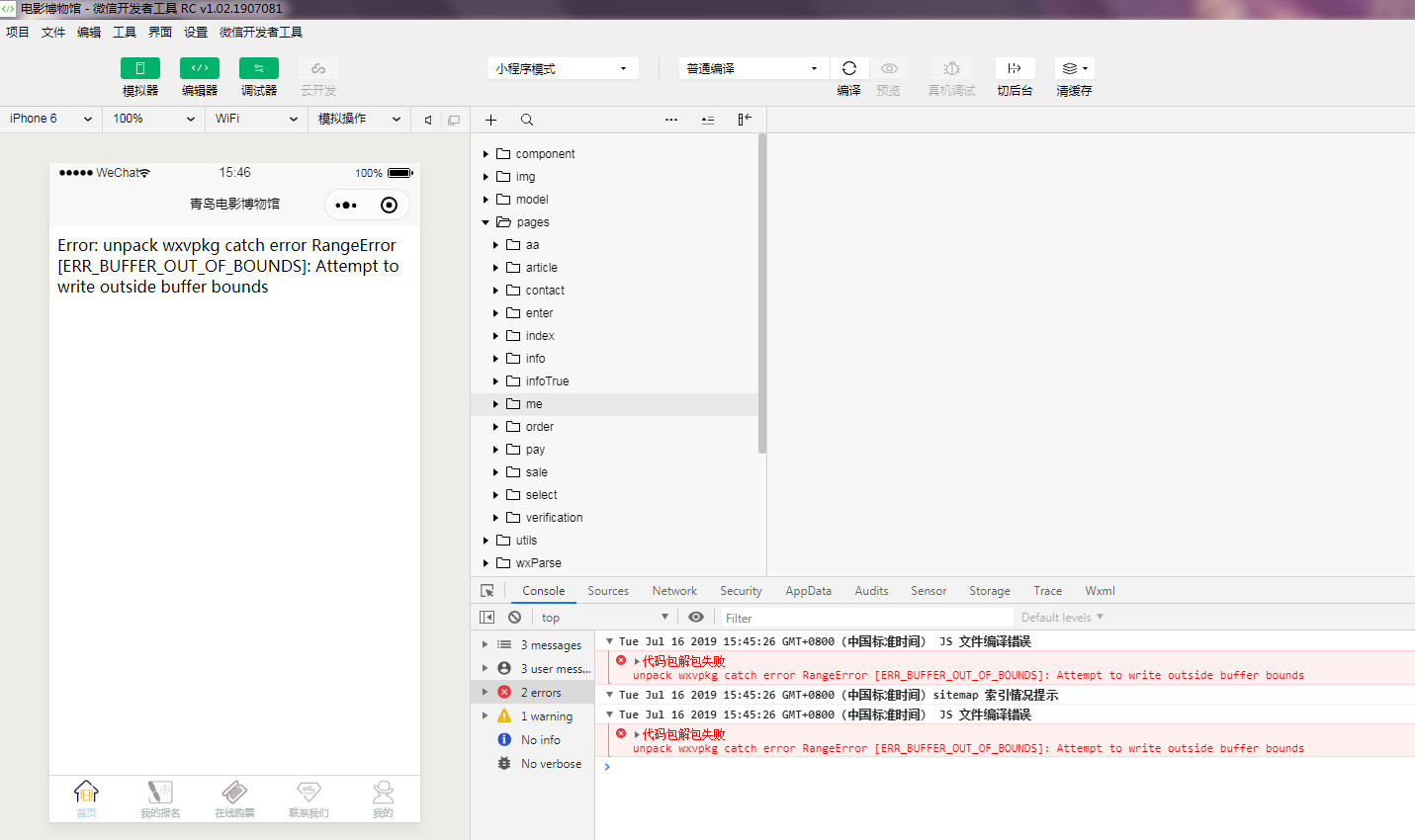Toggle the debugger panel button
Screen dimensions: 1415x840
[259, 68]
